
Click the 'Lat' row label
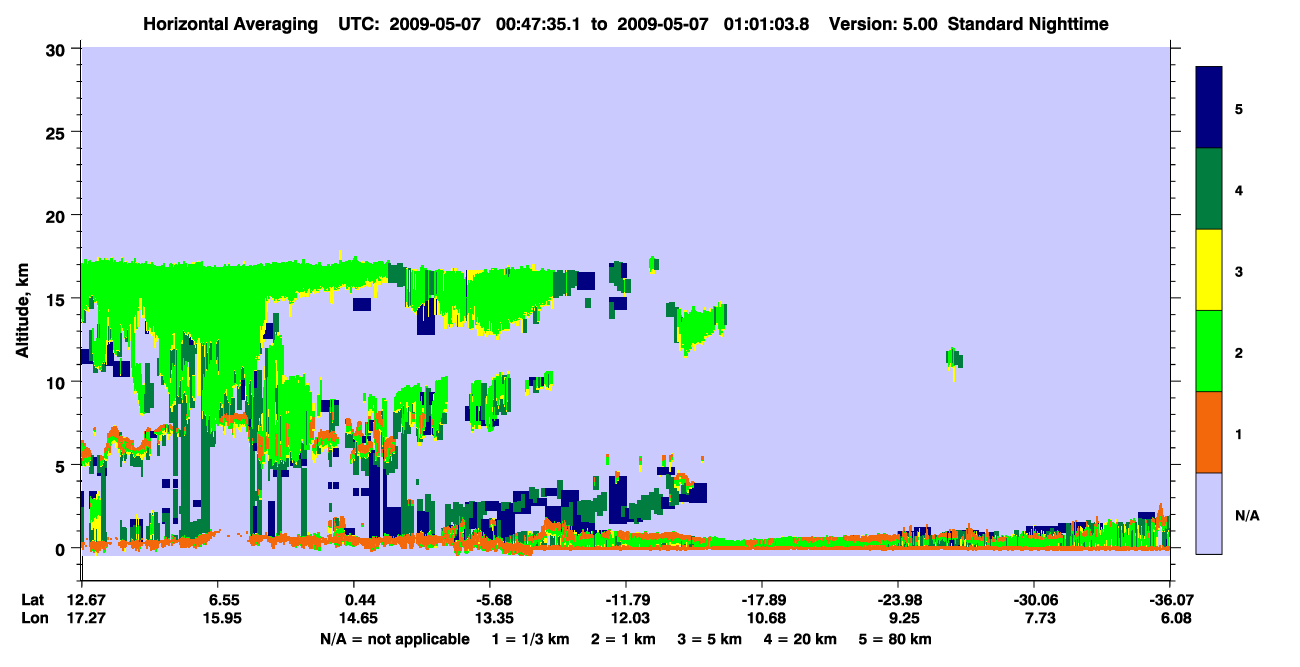33,600
